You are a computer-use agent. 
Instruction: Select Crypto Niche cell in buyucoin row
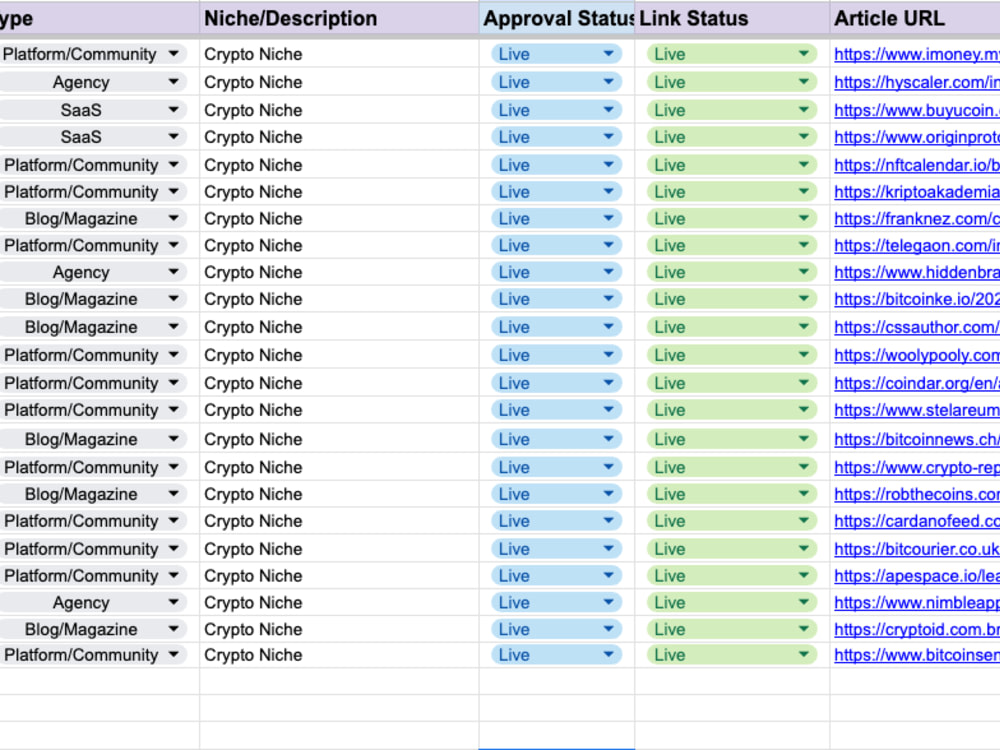tap(339, 110)
